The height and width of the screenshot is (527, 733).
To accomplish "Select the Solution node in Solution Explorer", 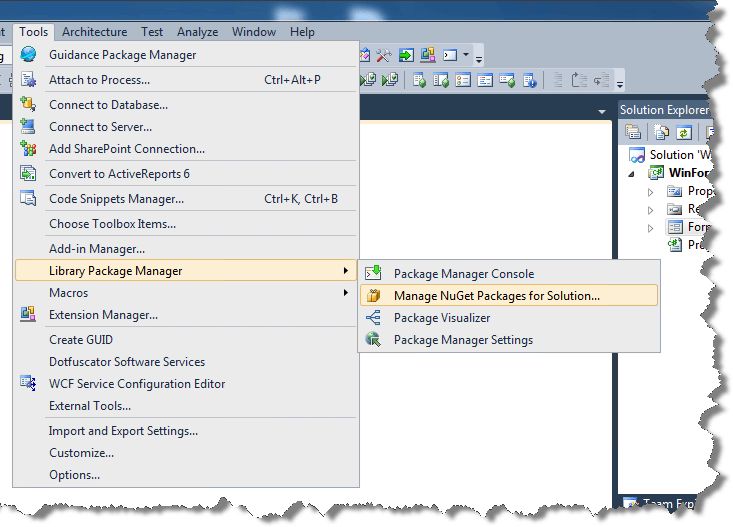I will click(669, 155).
